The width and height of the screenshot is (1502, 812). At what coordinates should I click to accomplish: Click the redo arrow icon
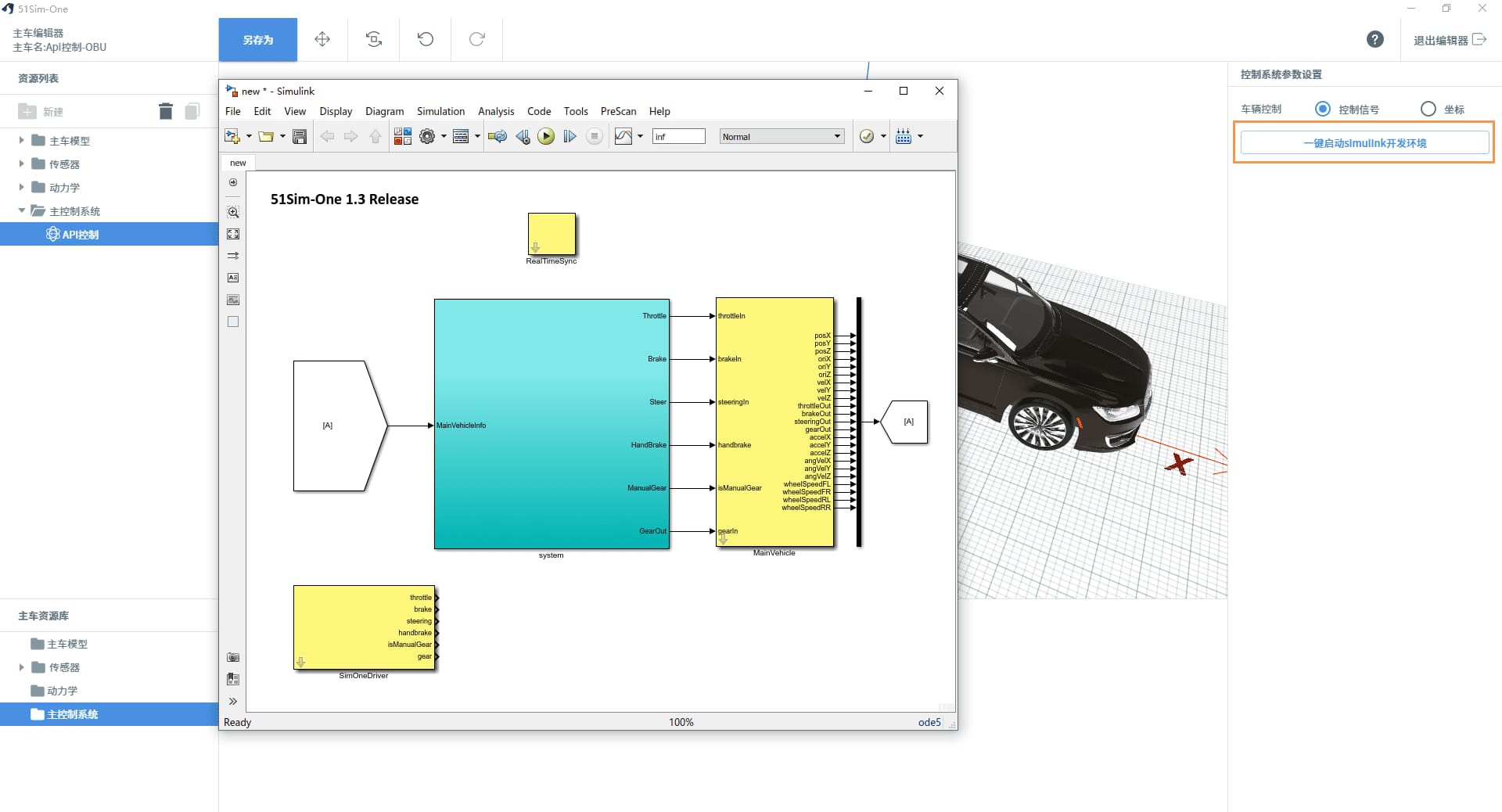(x=477, y=39)
